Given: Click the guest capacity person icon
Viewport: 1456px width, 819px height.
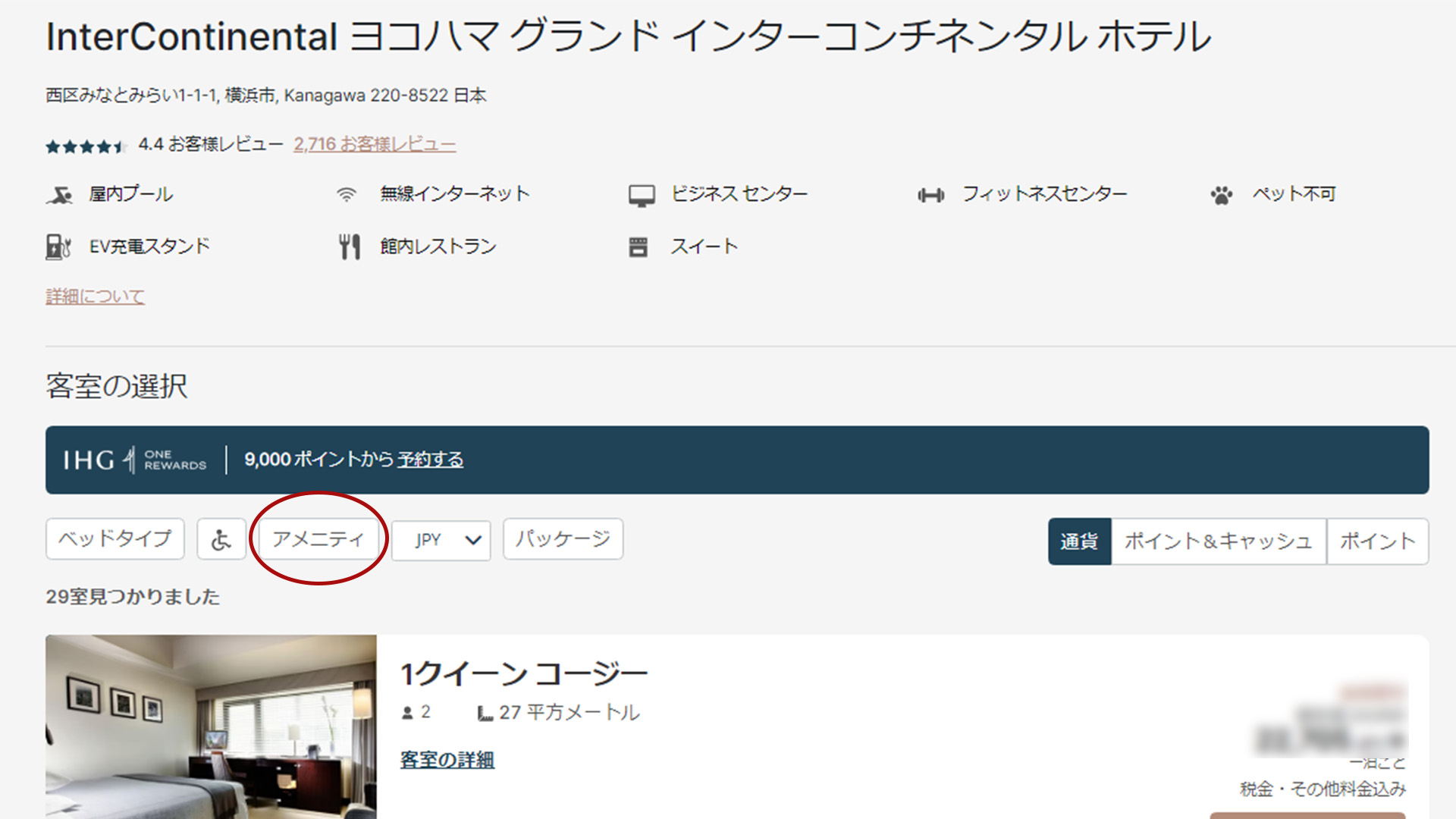Looking at the screenshot, I should pos(407,713).
